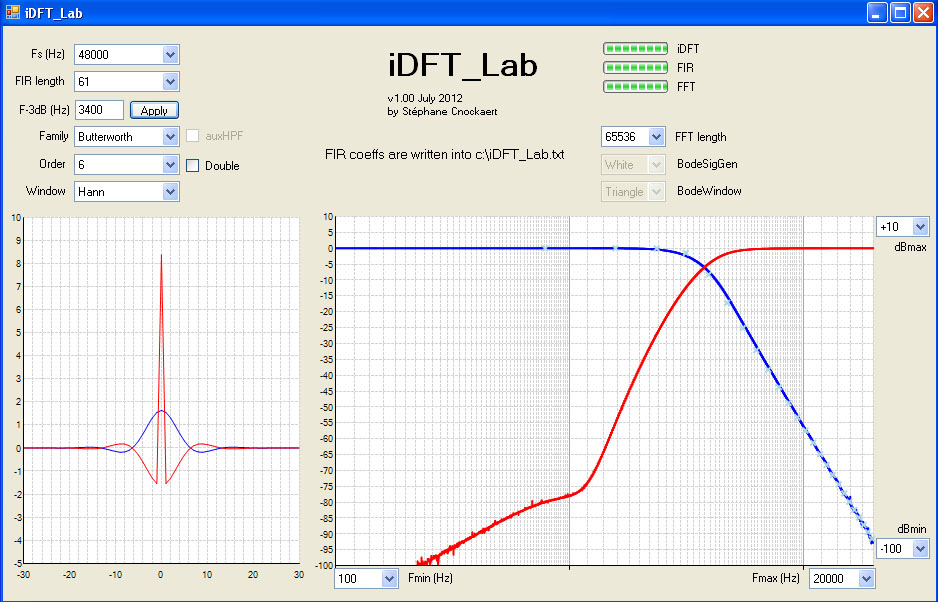Viewport: 938px width, 602px height.
Task: Click the iDFT progress bar
Action: pyautogui.click(x=635, y=48)
